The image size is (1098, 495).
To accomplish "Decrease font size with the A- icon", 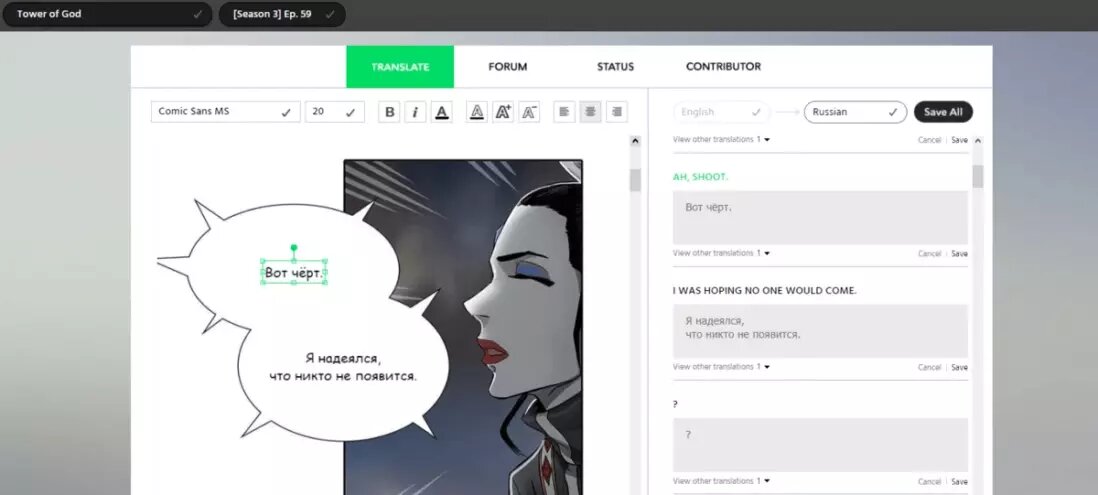I will pos(529,112).
